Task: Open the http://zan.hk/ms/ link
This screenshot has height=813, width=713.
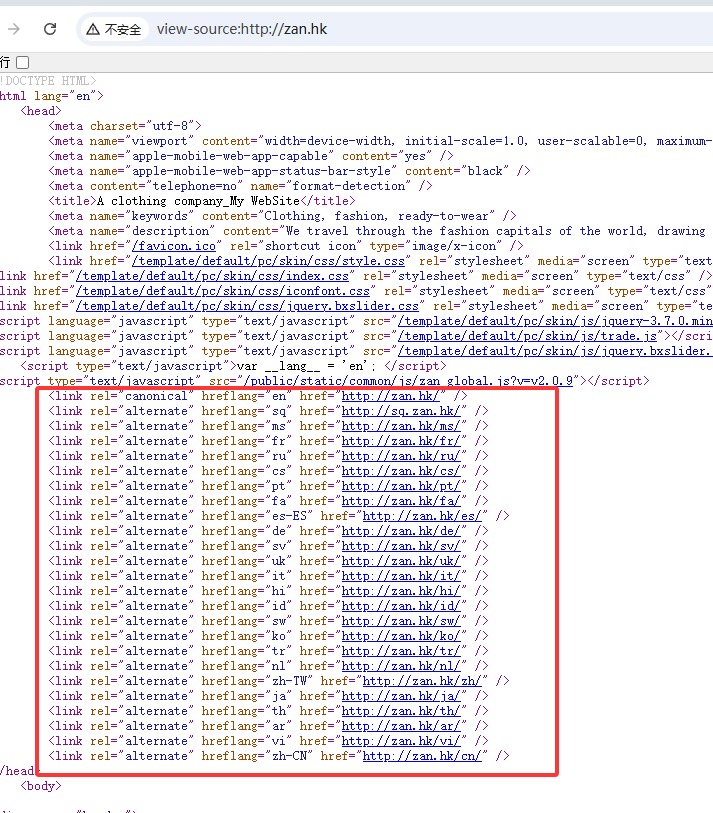Action: coord(401,426)
